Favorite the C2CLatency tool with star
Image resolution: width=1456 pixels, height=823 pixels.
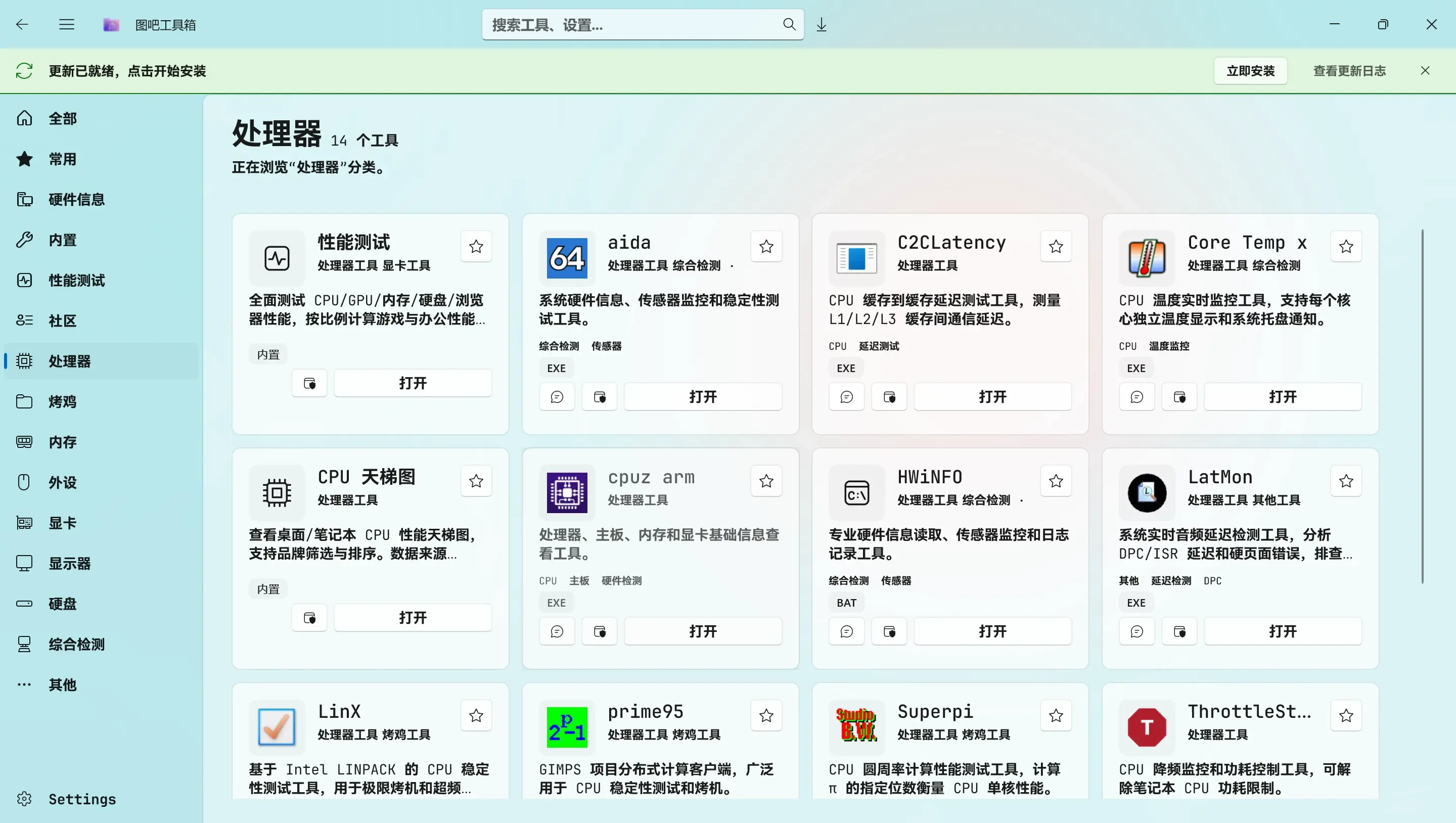tap(1056, 247)
